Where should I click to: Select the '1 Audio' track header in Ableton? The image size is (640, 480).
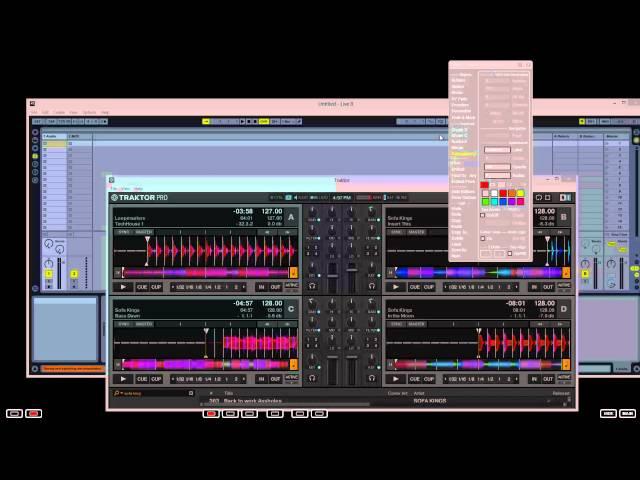tap(54, 136)
